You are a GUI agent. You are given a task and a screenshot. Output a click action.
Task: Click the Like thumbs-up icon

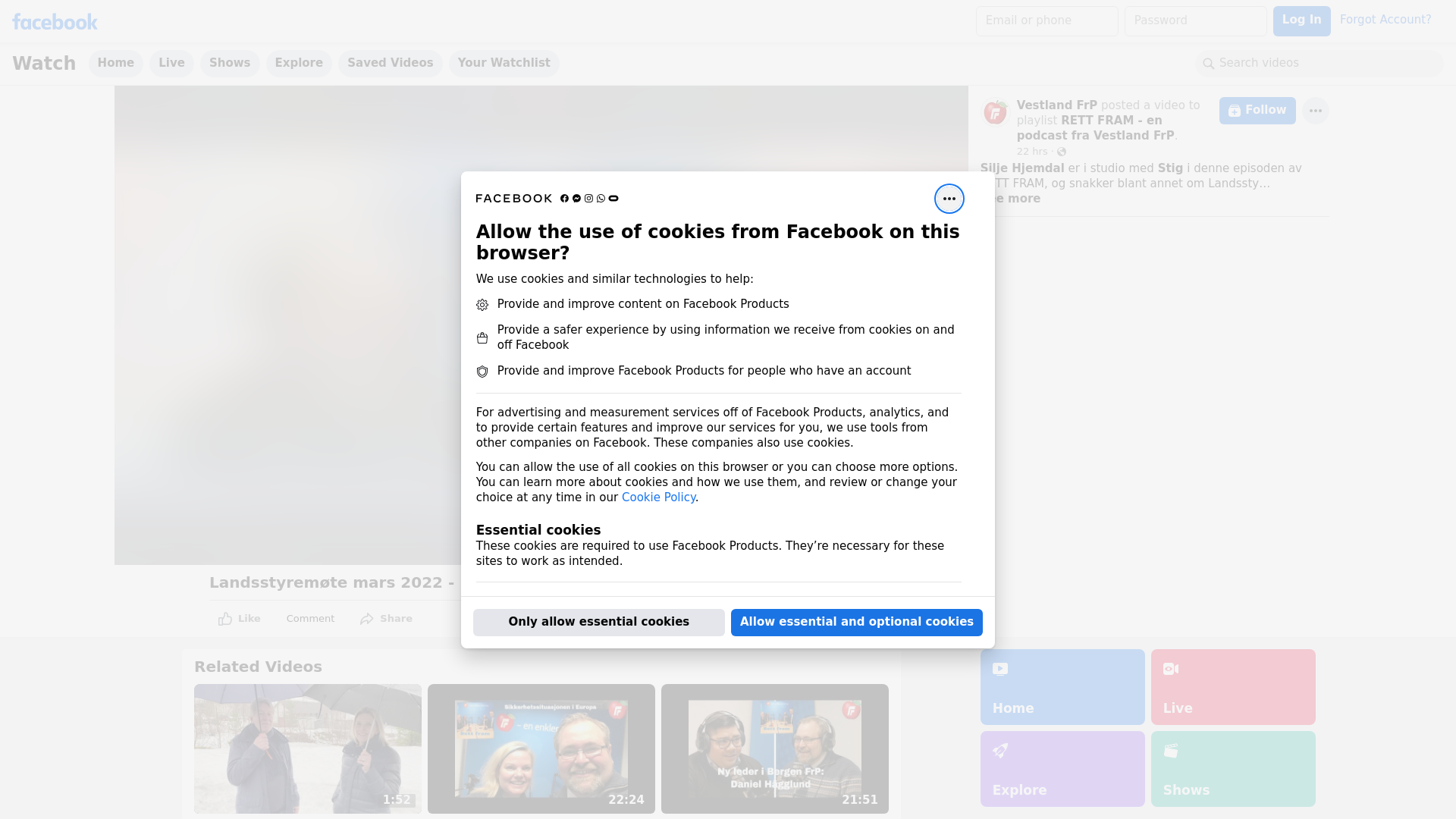coord(225,619)
